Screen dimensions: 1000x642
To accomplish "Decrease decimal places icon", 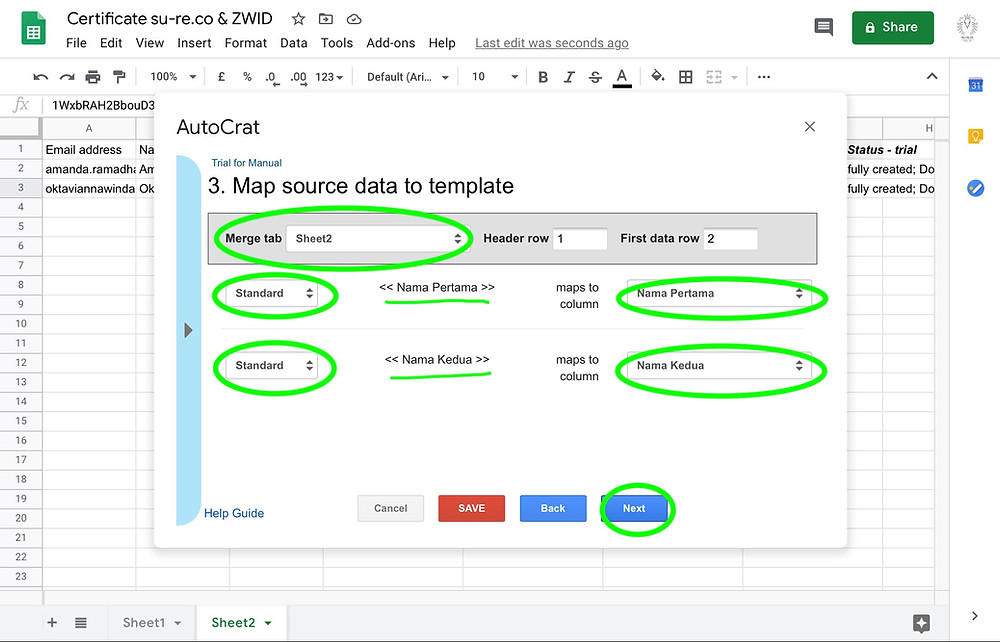I will click(272, 78).
